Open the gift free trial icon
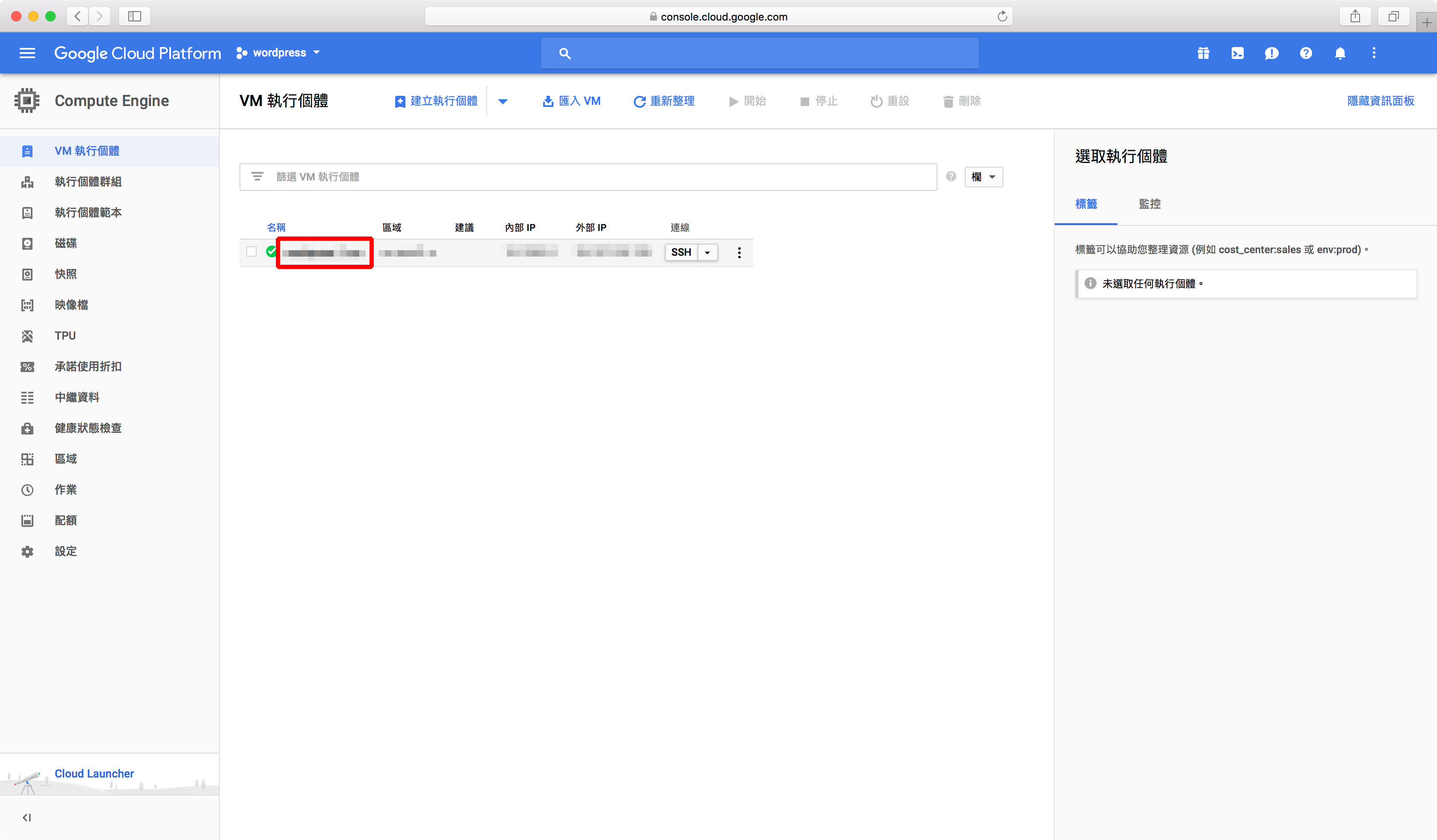Screen dimensions: 1437x840 pos(1203,53)
